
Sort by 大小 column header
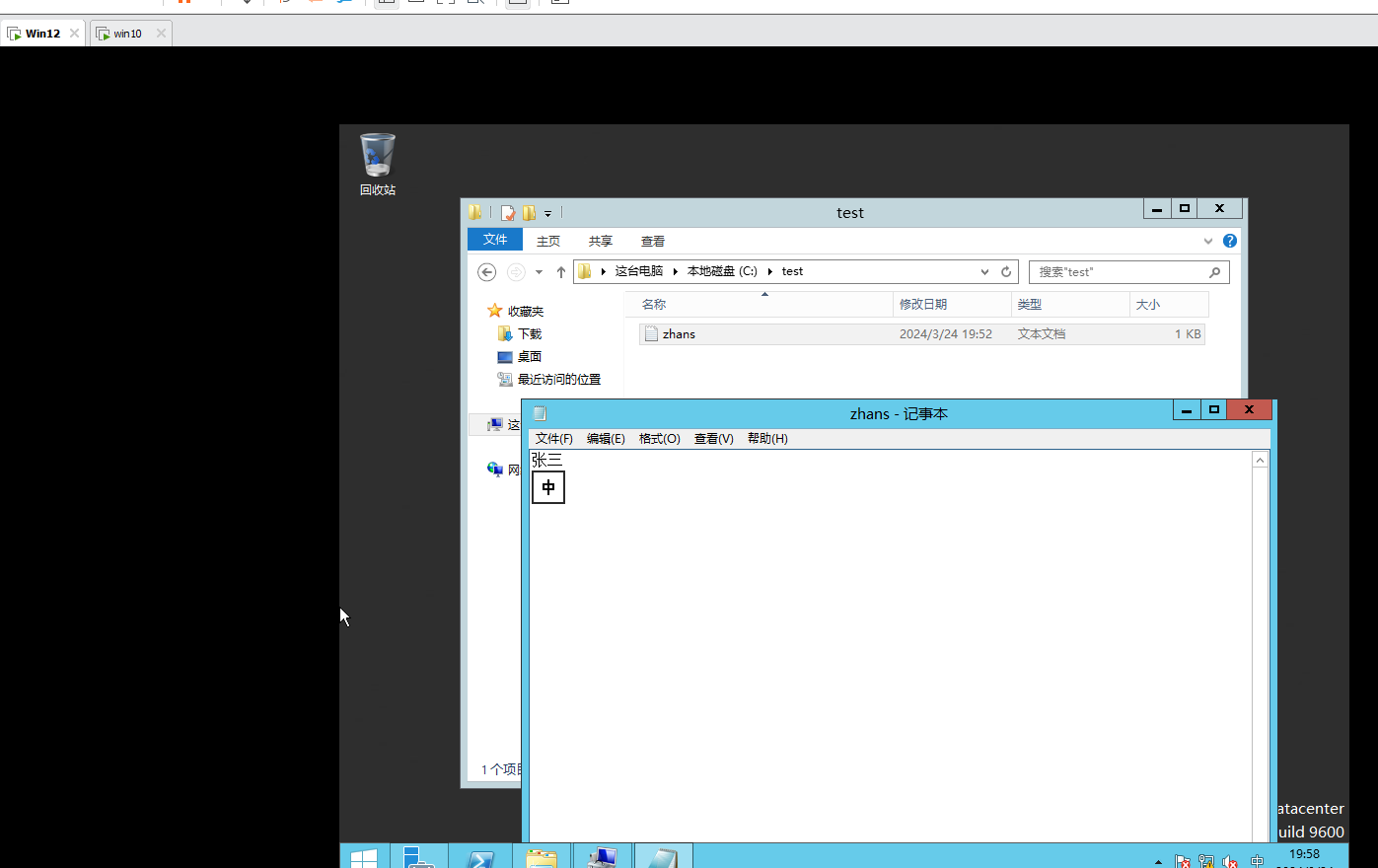click(1169, 305)
